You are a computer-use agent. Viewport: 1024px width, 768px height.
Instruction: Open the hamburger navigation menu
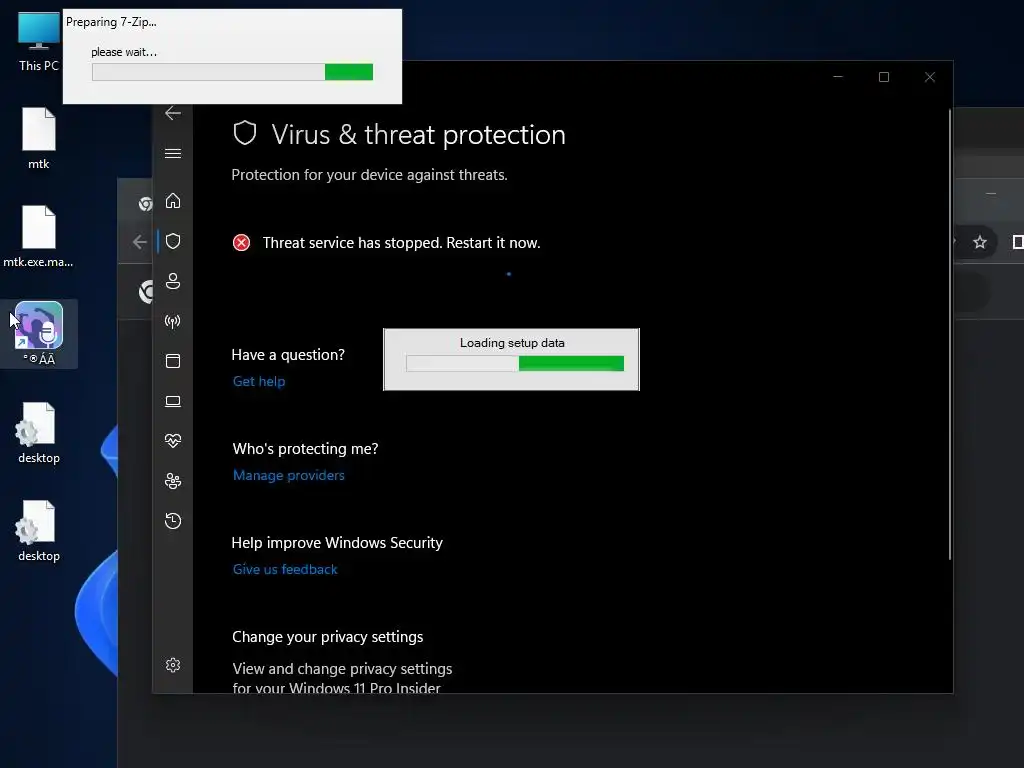click(172, 153)
